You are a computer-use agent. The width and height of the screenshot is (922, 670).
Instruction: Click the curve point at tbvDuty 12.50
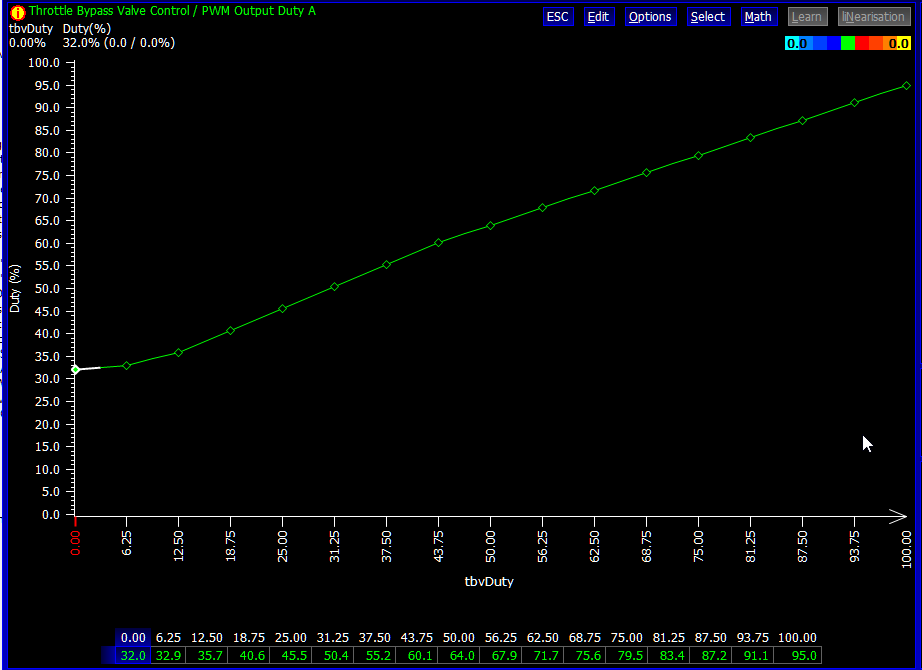178,353
